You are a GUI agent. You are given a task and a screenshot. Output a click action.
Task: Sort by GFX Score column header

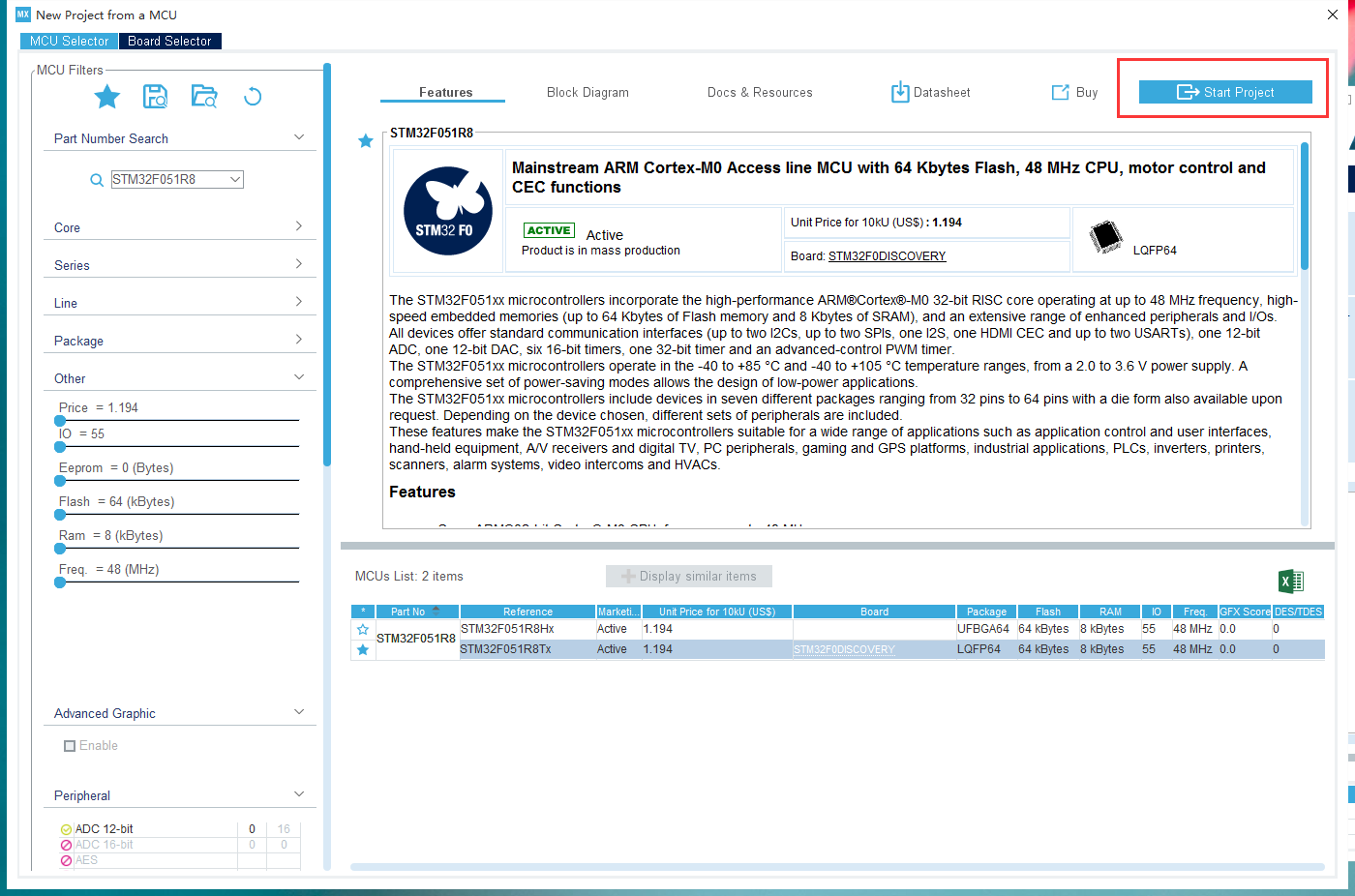(x=1245, y=612)
